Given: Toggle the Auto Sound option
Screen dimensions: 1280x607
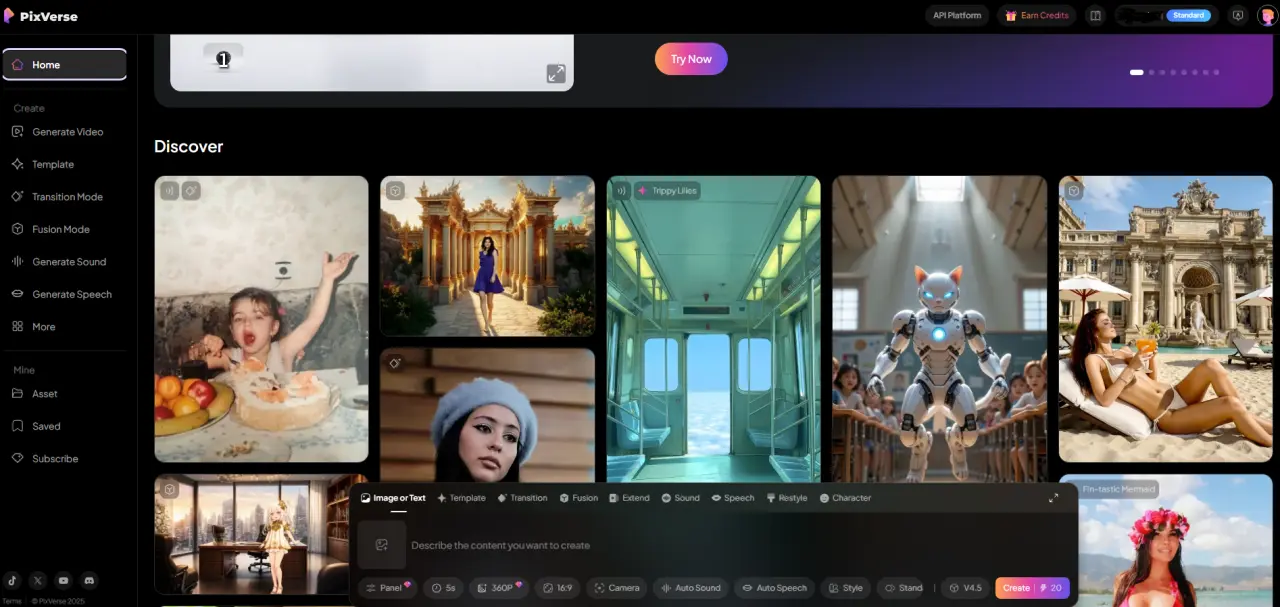Looking at the screenshot, I should pos(689,588).
